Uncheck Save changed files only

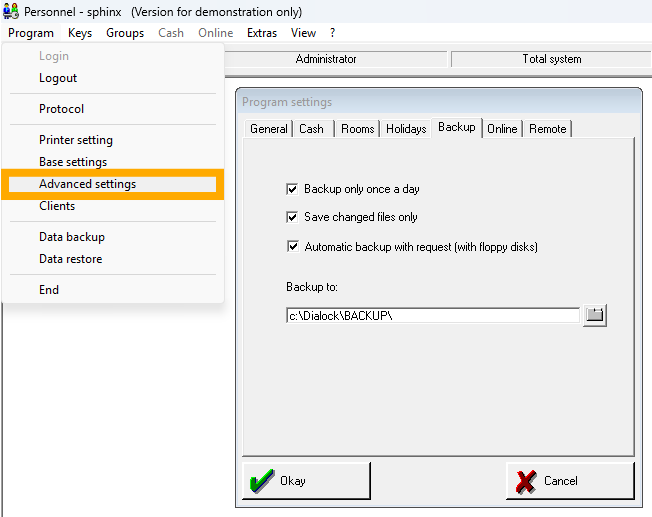(x=292, y=217)
